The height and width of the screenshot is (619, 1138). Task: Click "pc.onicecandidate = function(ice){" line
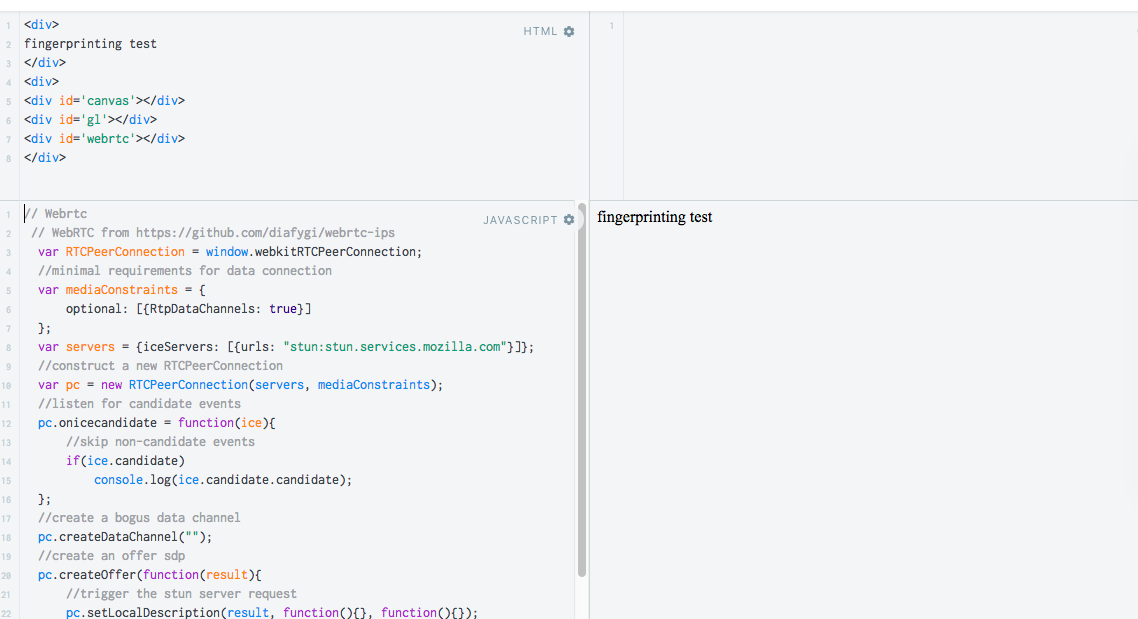click(x=157, y=423)
